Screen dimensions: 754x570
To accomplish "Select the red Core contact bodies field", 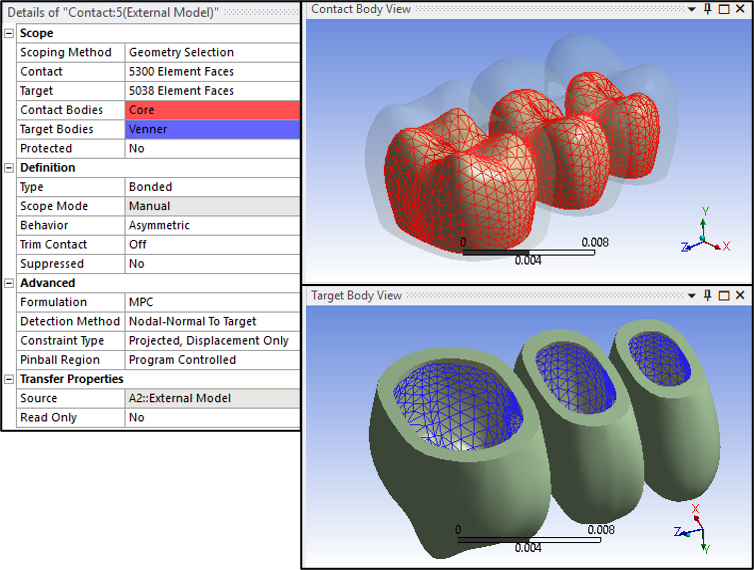I will click(x=212, y=110).
